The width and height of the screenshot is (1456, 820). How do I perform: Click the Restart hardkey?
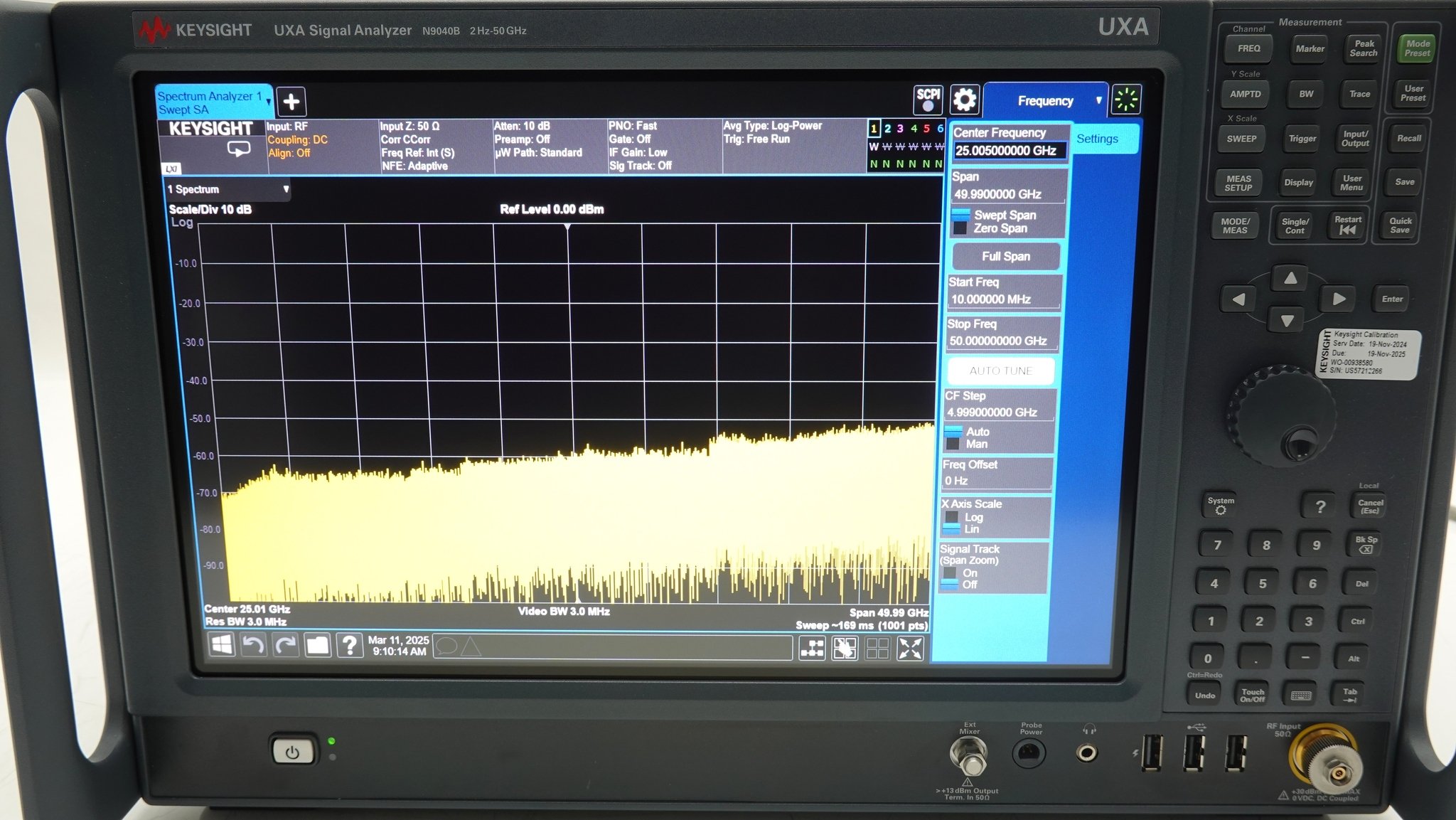tap(1347, 225)
